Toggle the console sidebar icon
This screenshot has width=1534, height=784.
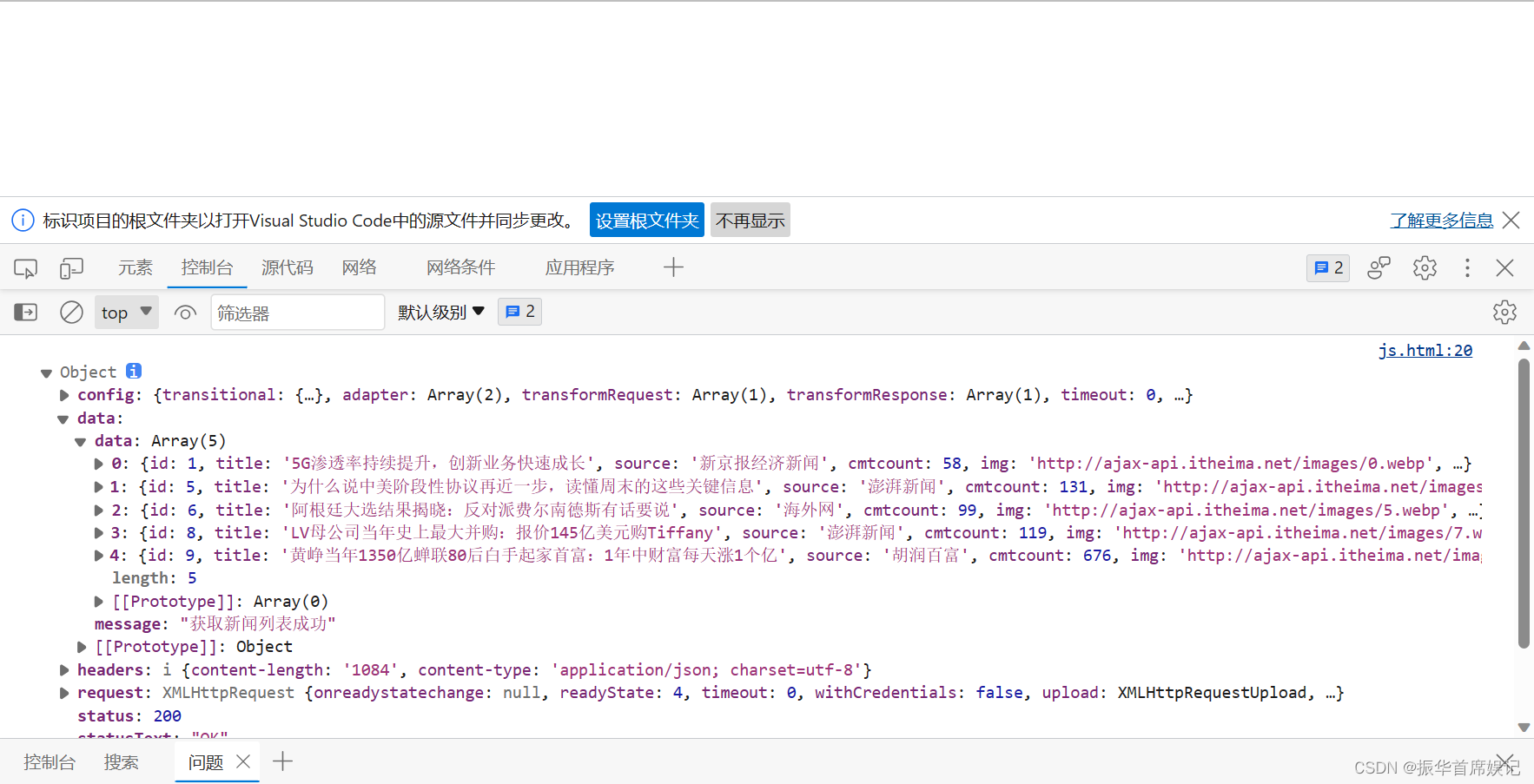click(x=26, y=312)
